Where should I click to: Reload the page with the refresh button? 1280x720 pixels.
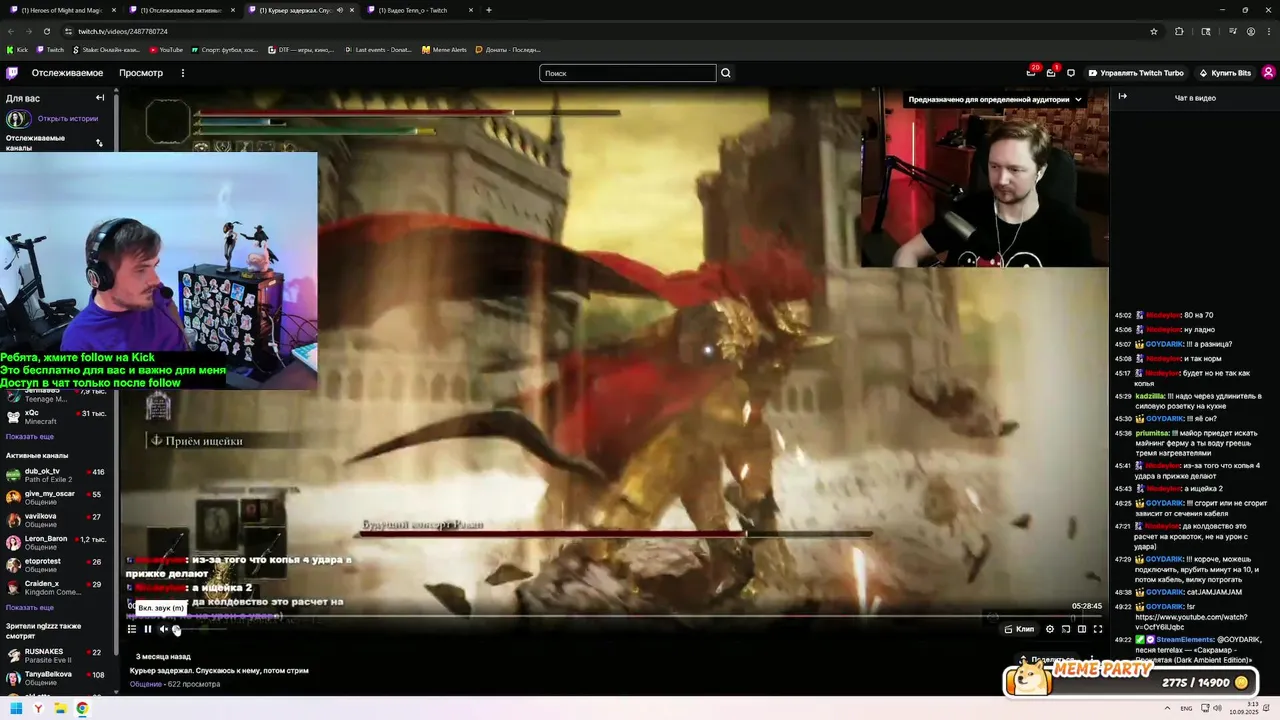(46, 31)
